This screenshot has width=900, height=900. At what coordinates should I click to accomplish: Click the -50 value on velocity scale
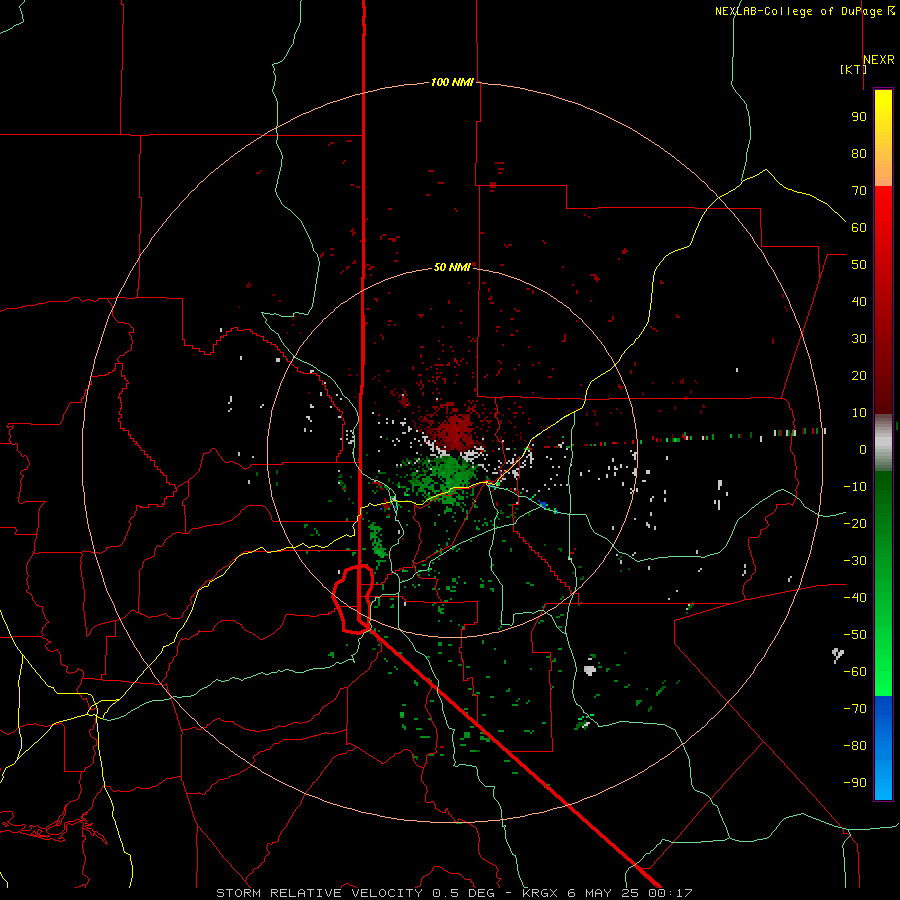[855, 635]
